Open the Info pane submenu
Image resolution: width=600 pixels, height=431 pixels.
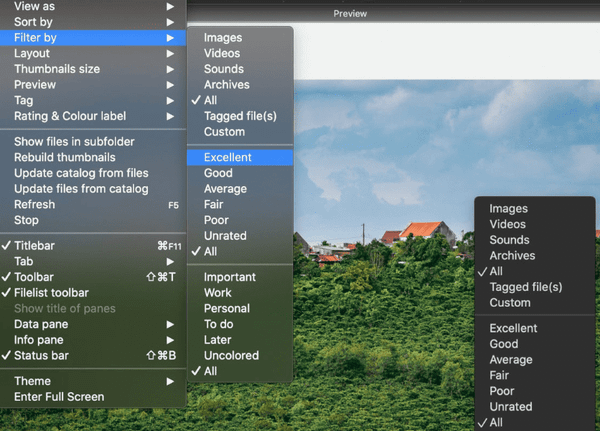[93, 340]
